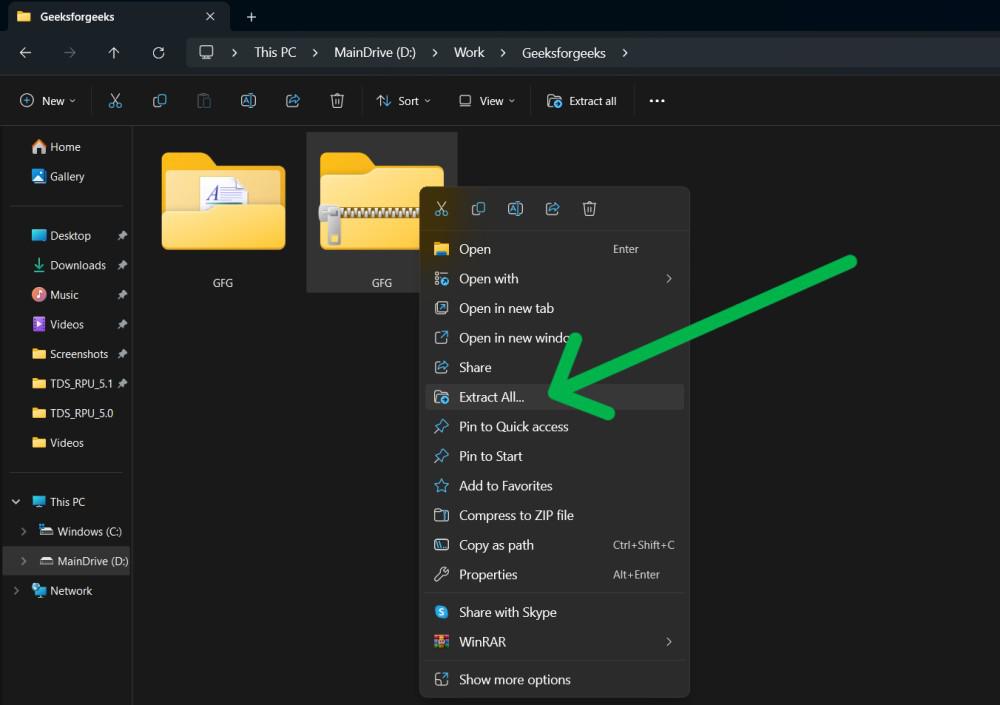Viewport: 1000px width, 705px height.
Task: Choose Extract All from the context menu
Action: coord(490,397)
